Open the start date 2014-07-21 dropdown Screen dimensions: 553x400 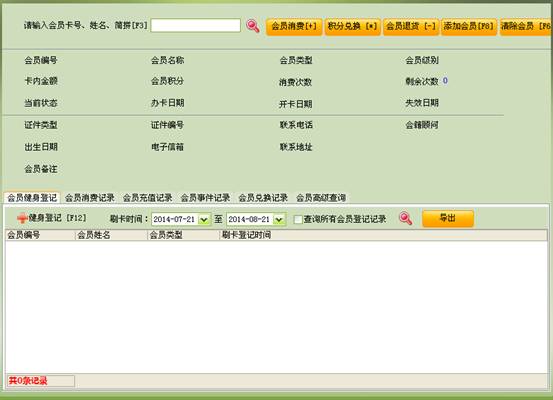[x=204, y=219]
